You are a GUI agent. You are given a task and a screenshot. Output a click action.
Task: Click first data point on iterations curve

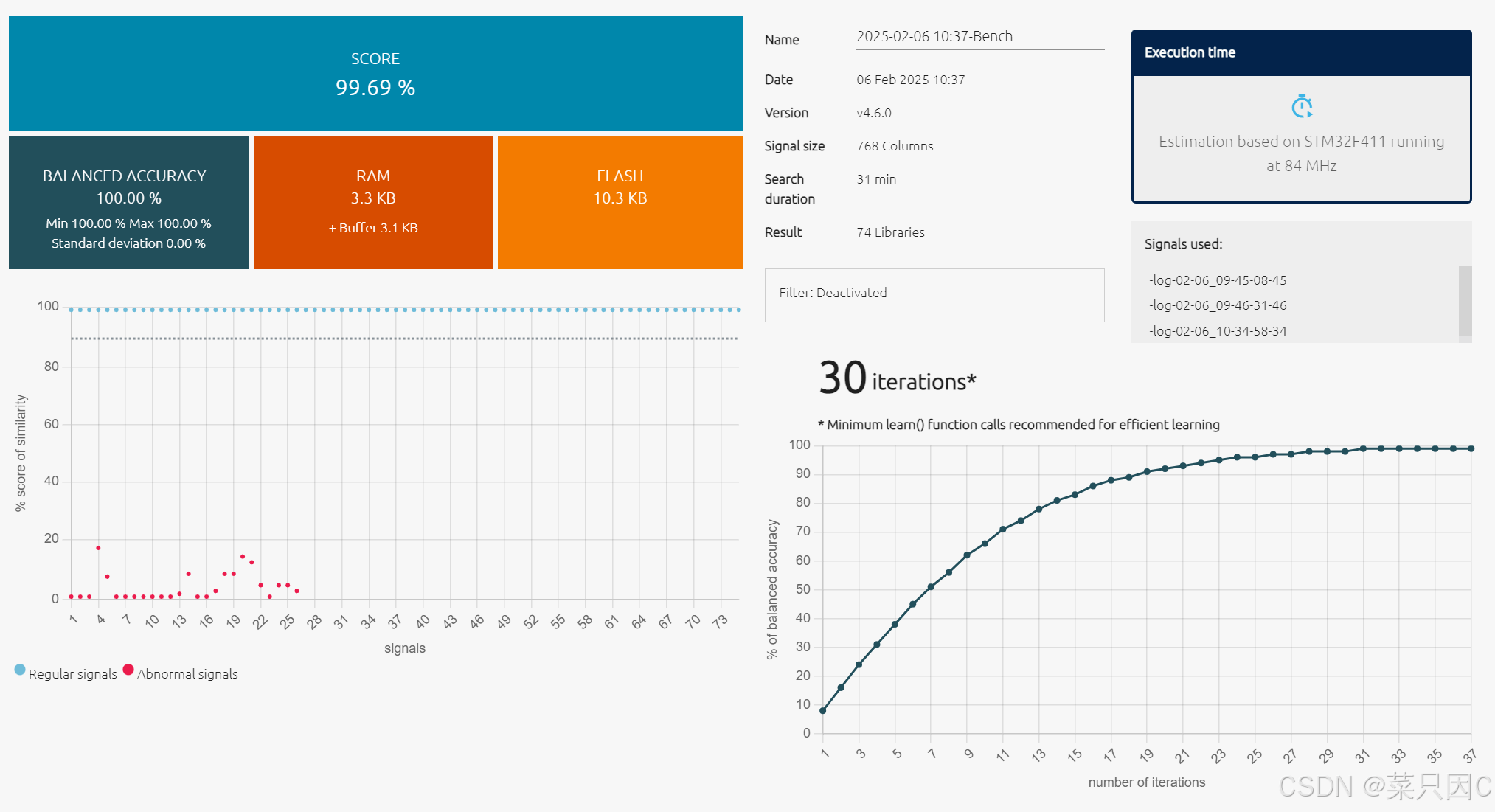[823, 711]
